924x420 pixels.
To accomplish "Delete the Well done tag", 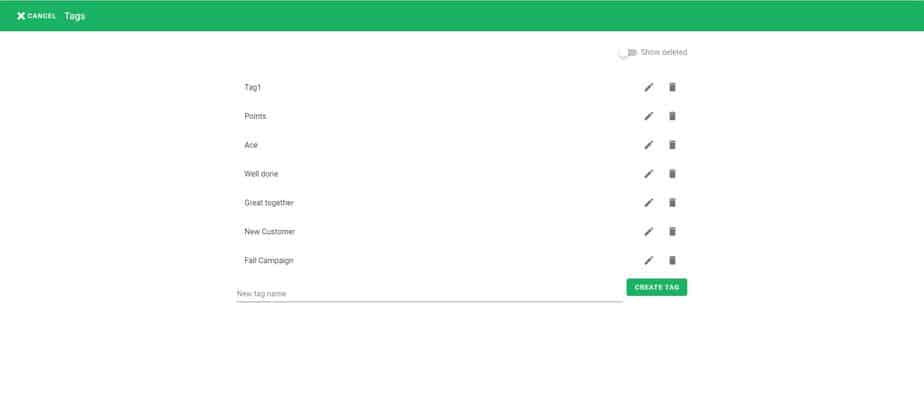I will coord(672,174).
